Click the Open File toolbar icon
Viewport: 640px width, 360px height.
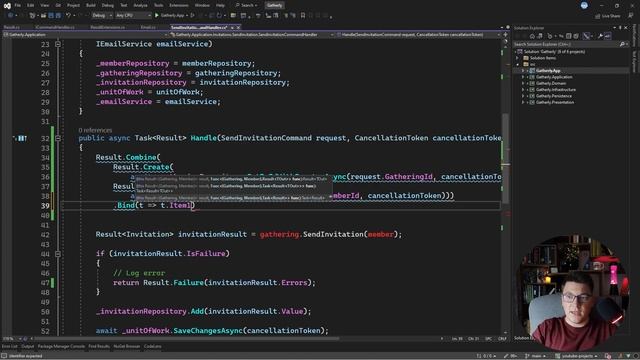44,16
